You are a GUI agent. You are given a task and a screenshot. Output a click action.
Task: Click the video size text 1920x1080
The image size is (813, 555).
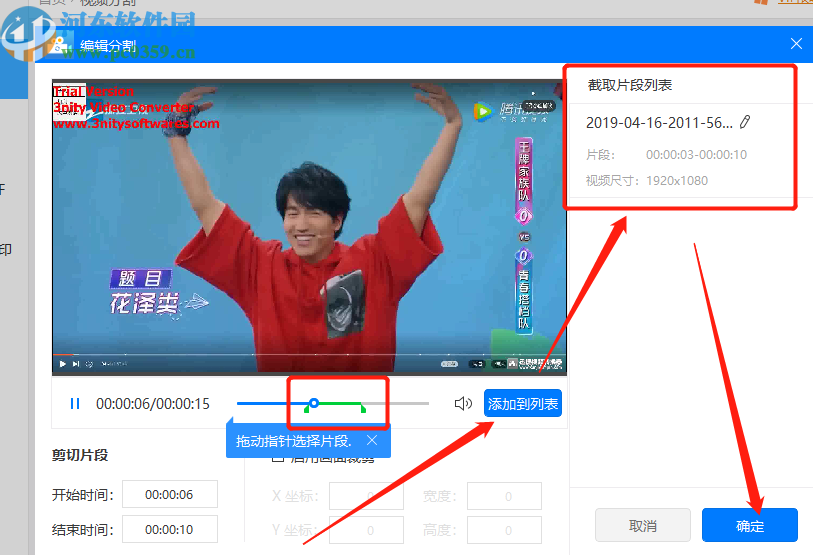click(677, 181)
